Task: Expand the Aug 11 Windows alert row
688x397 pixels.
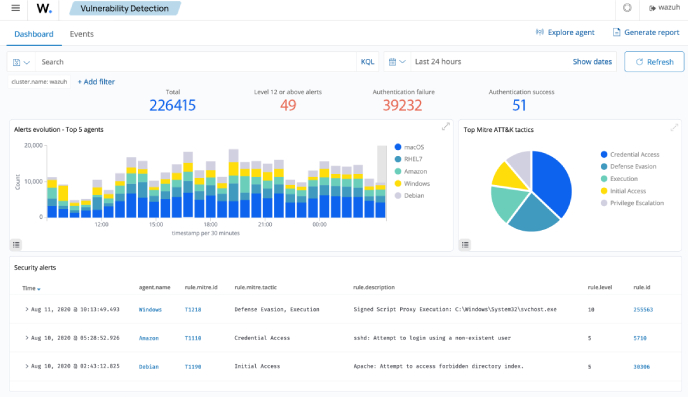Action: click(x=27, y=309)
